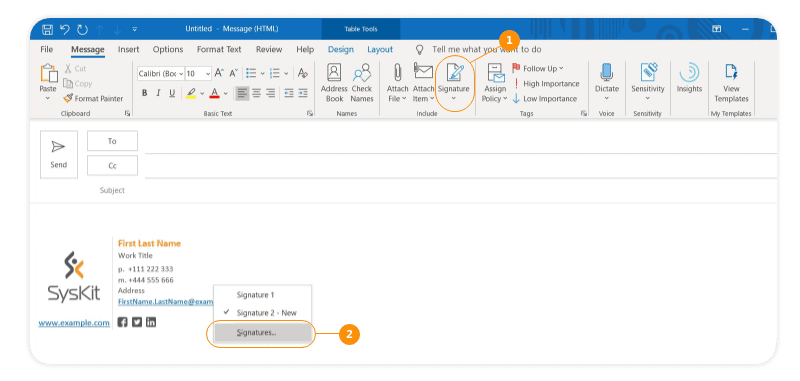This screenshot has width=800, height=381.
Task: Open the www.example.com link
Action: coord(74,323)
